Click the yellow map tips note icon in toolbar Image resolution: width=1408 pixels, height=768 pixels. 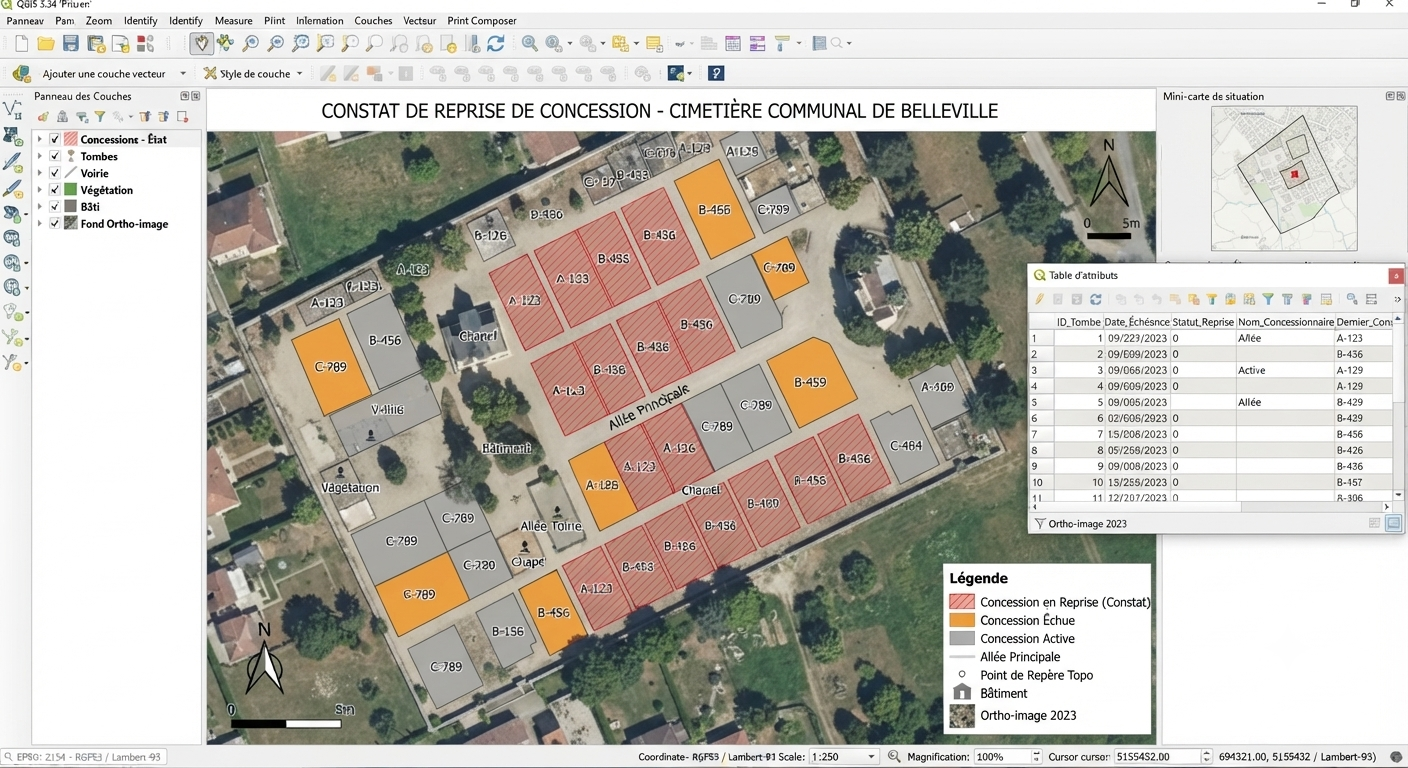(x=654, y=43)
